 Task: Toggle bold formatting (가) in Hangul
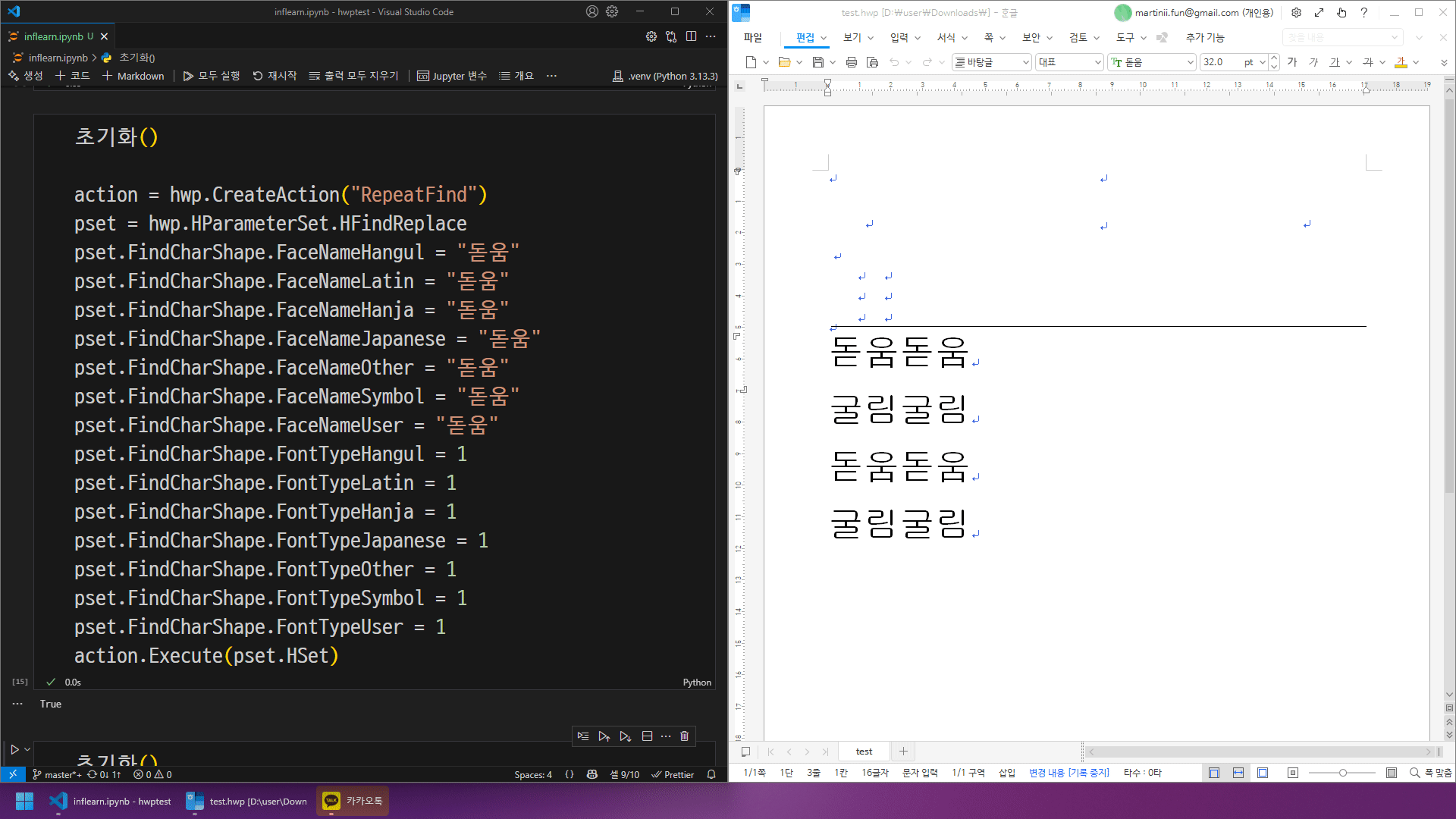[1292, 62]
